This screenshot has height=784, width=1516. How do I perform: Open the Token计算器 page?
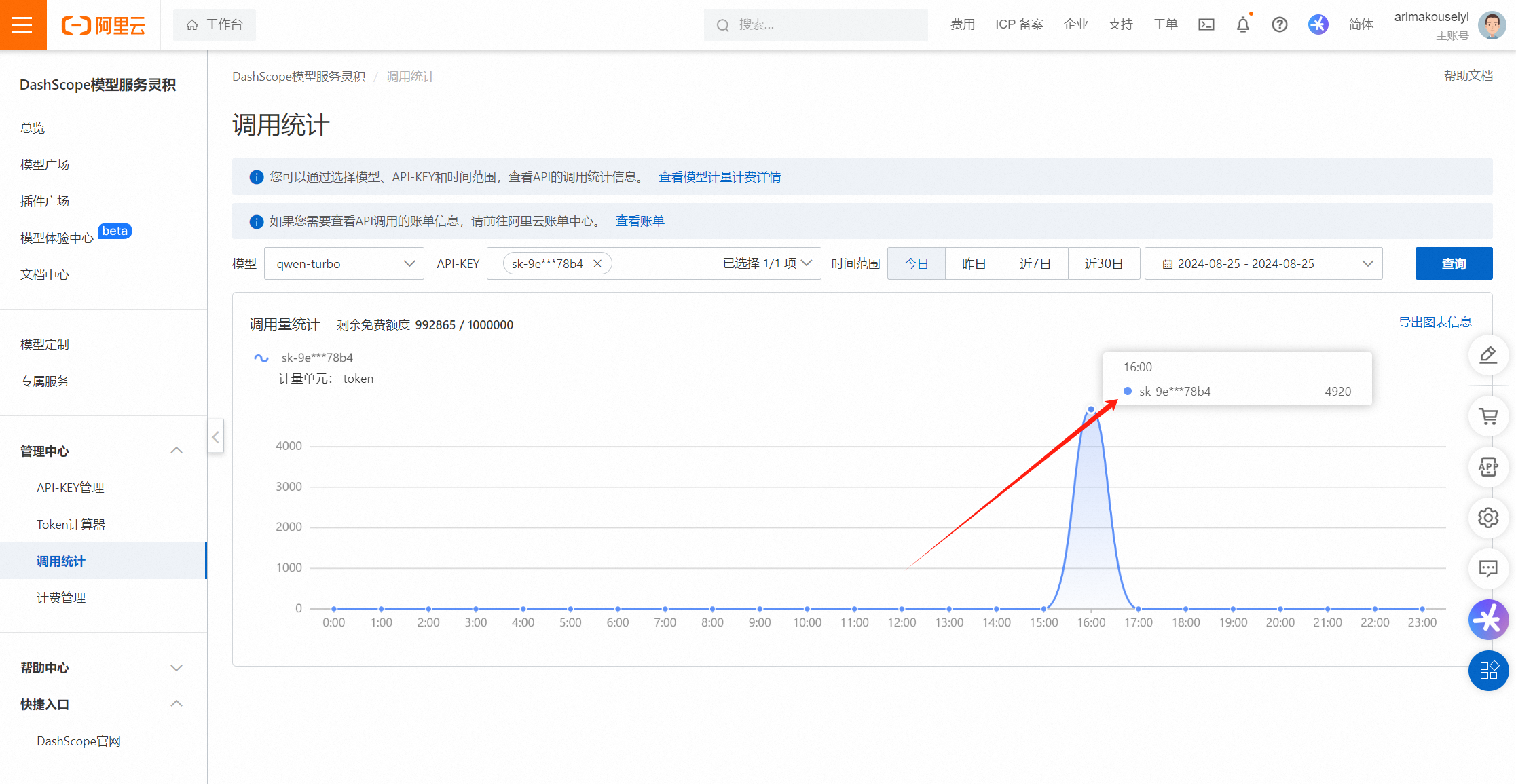[x=71, y=524]
